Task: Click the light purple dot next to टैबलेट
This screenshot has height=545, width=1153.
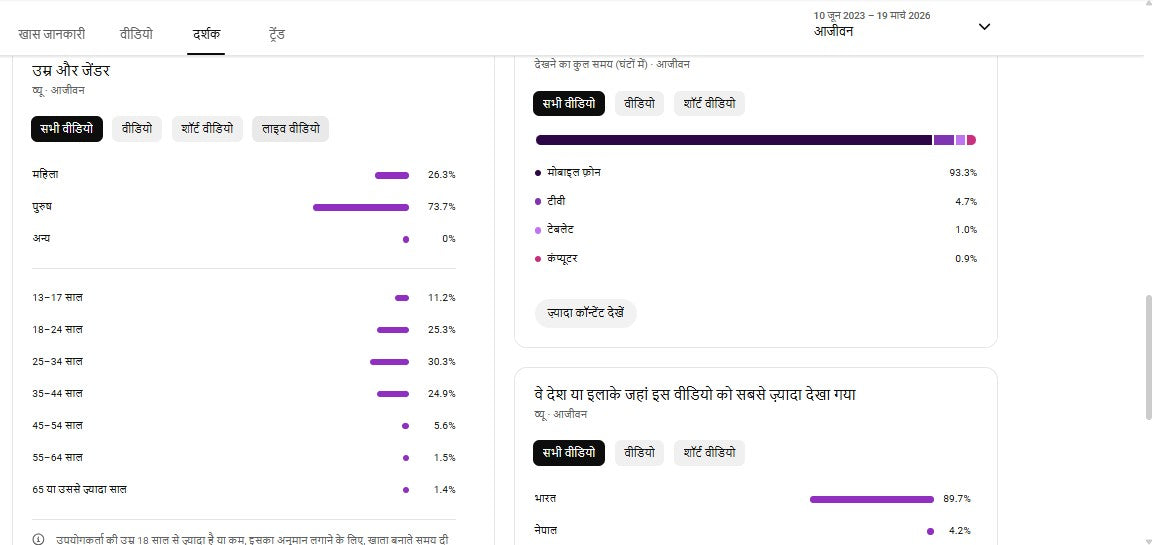Action: [x=538, y=230]
